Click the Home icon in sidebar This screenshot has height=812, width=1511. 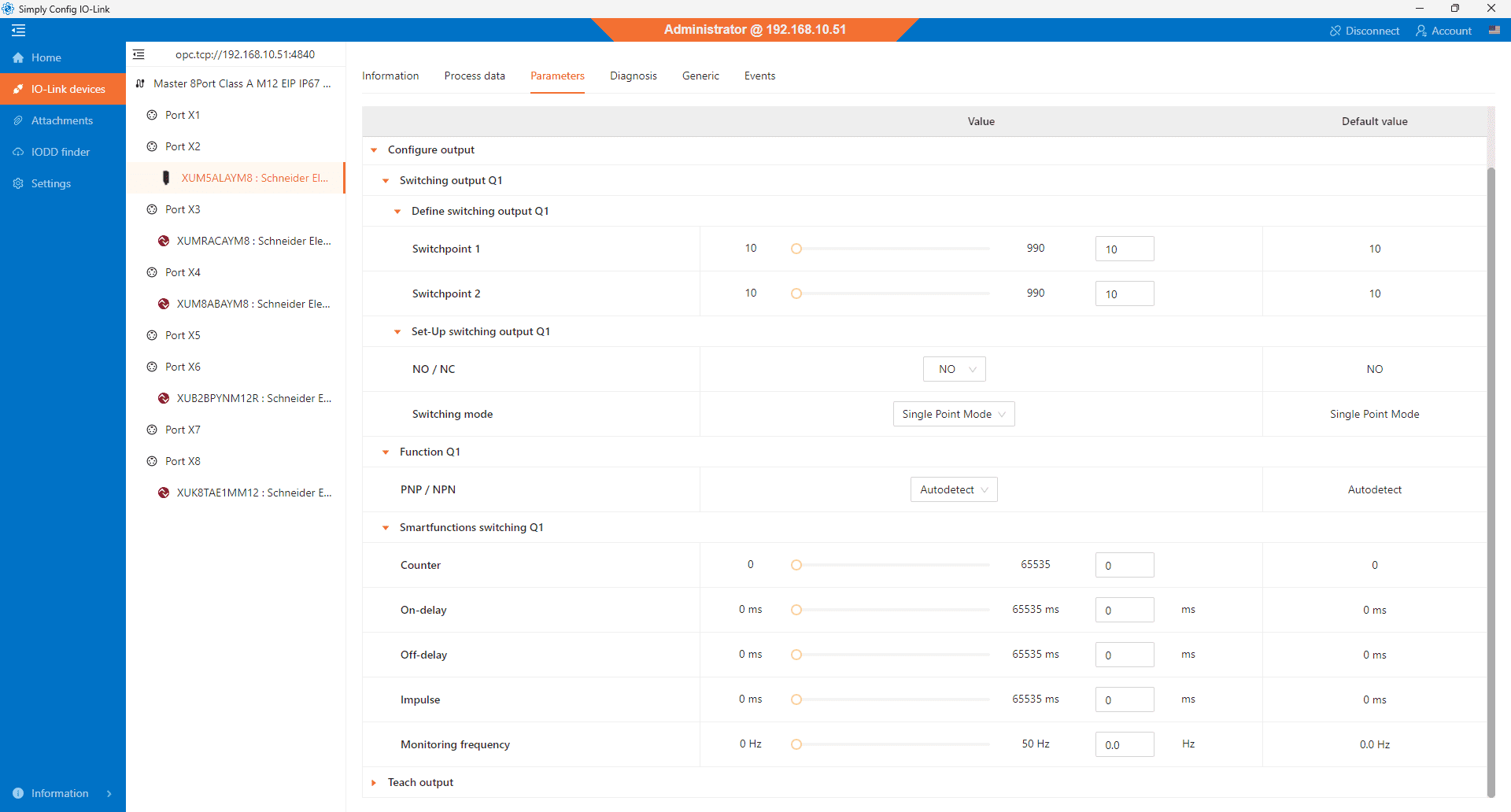[18, 57]
